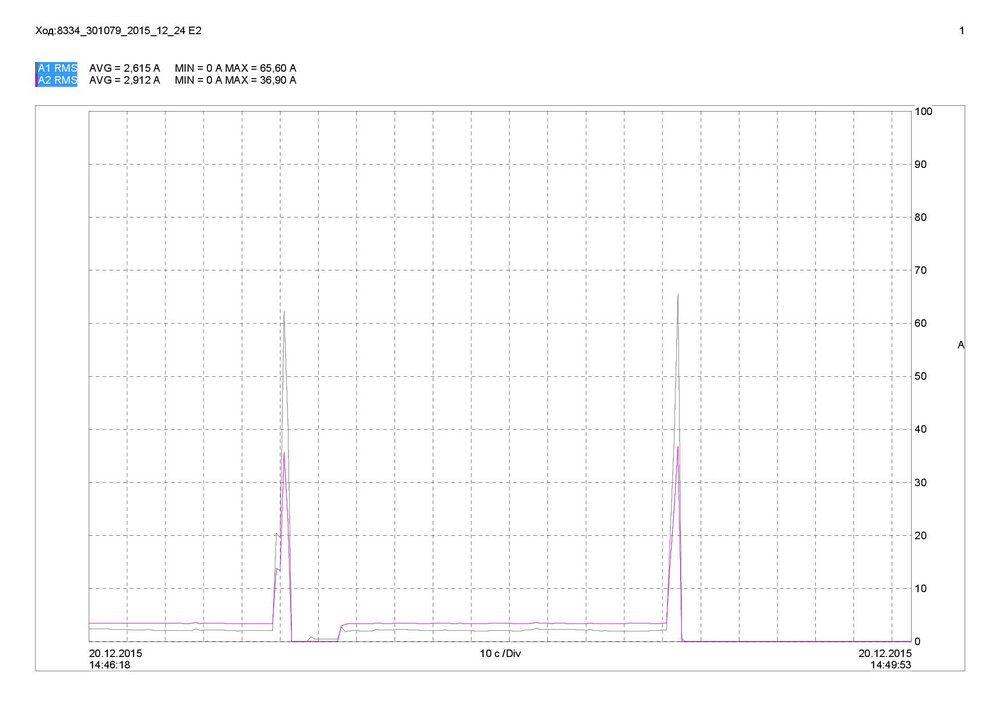
Task: Click the second purple A2 spike peak
Action: (x=679, y=446)
